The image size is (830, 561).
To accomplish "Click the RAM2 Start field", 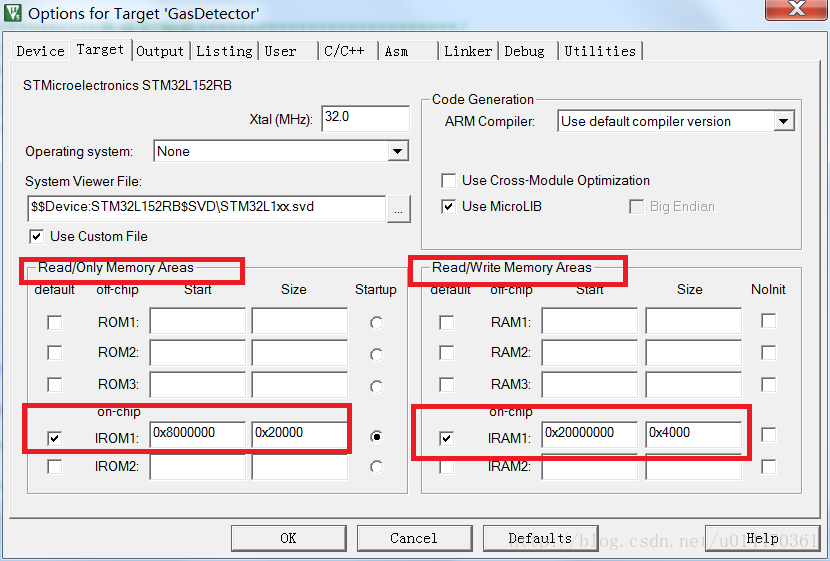I will (x=590, y=352).
